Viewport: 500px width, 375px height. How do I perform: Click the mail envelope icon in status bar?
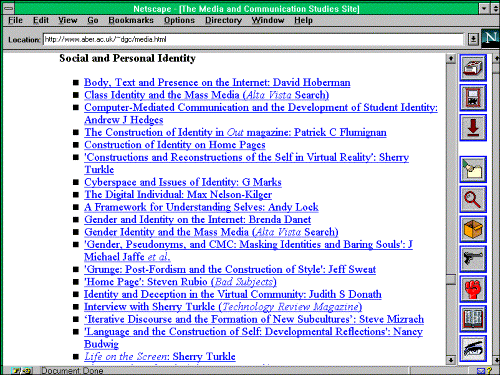[x=480, y=371]
